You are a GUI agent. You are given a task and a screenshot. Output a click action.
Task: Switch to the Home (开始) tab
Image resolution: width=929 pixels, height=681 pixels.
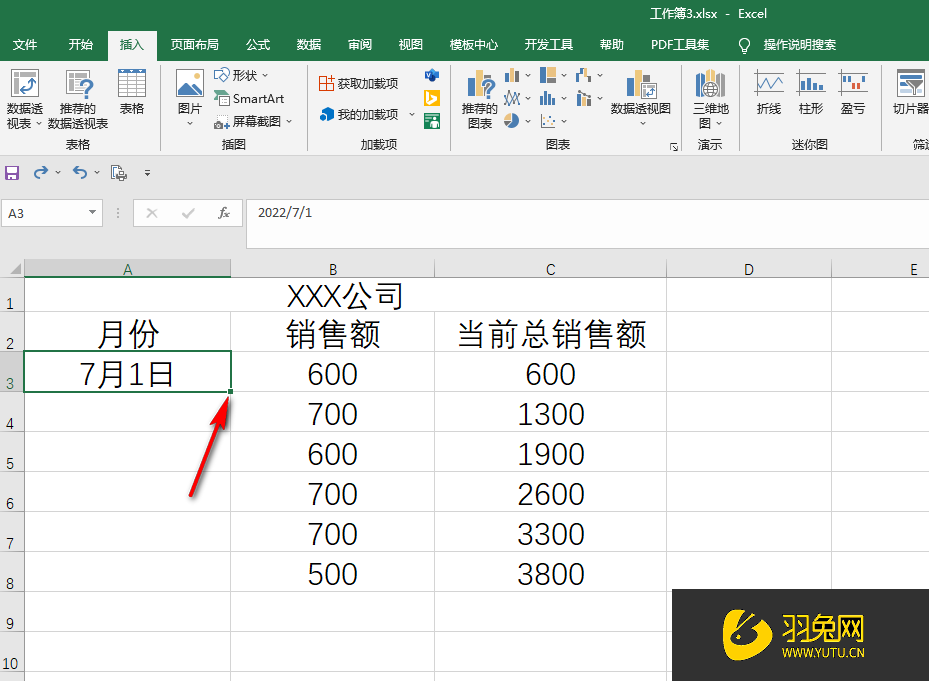pyautogui.click(x=81, y=45)
